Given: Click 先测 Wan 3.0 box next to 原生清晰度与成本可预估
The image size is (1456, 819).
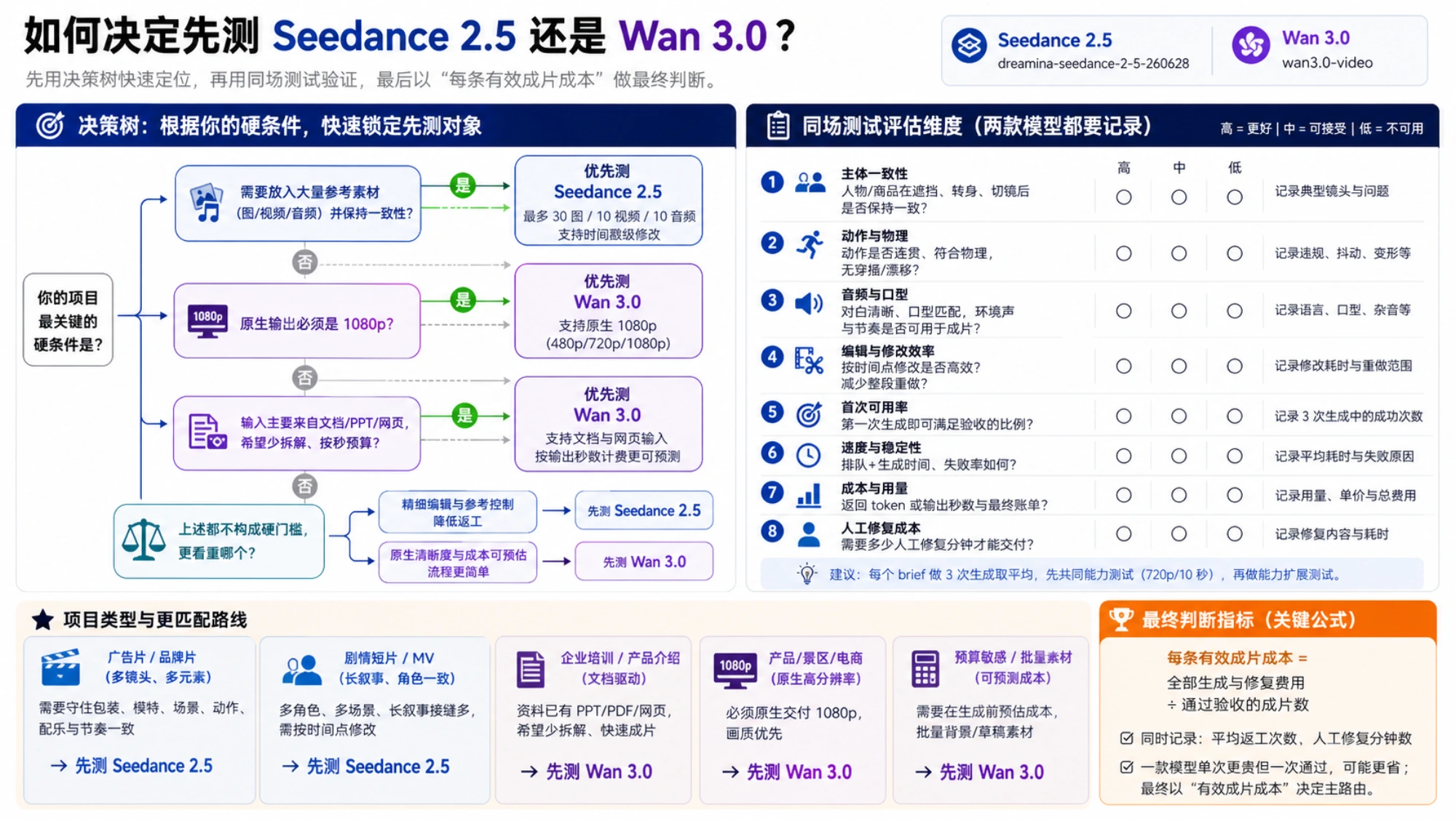Looking at the screenshot, I should click(x=644, y=561).
